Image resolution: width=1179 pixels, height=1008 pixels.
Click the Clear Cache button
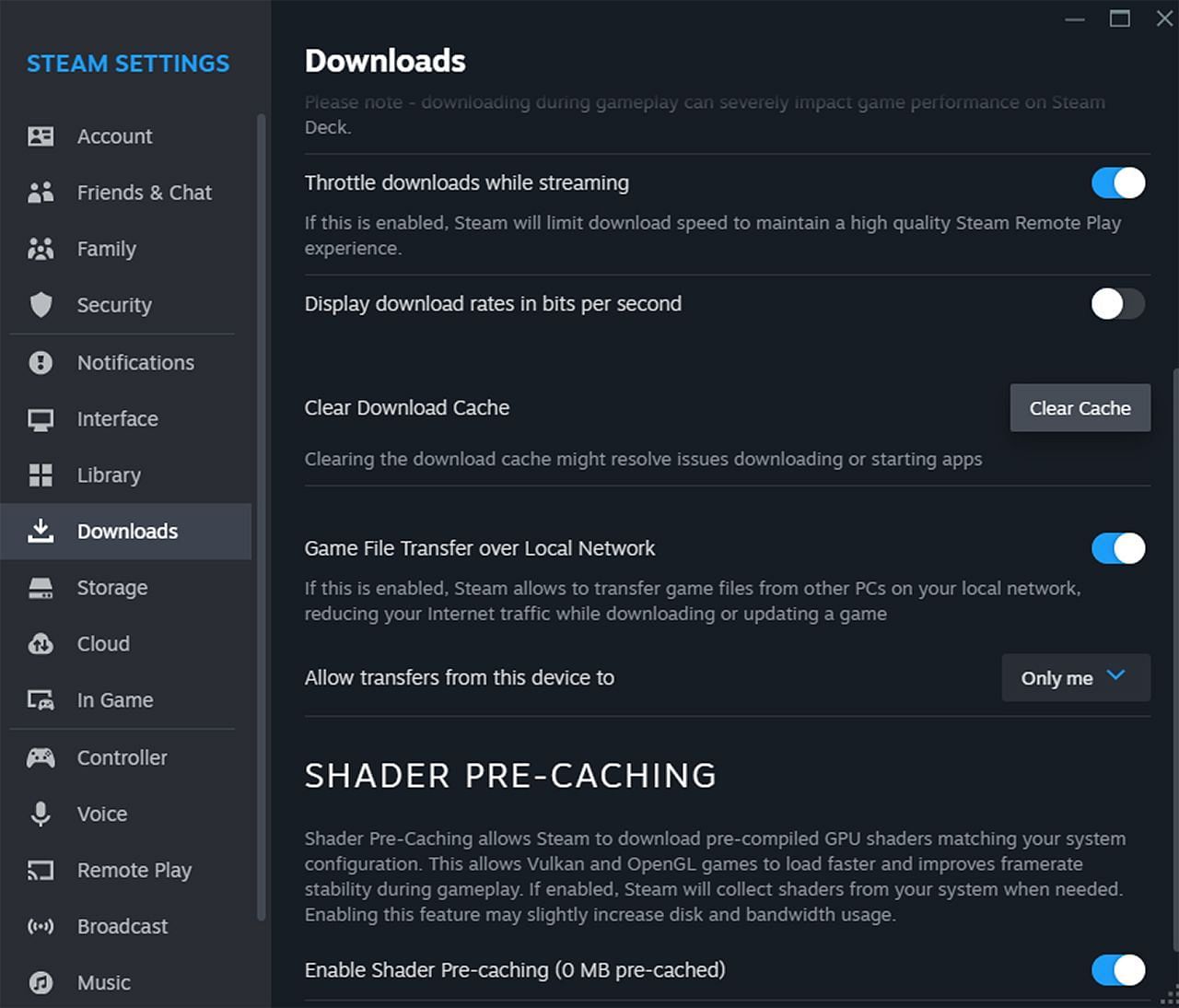[x=1080, y=408]
